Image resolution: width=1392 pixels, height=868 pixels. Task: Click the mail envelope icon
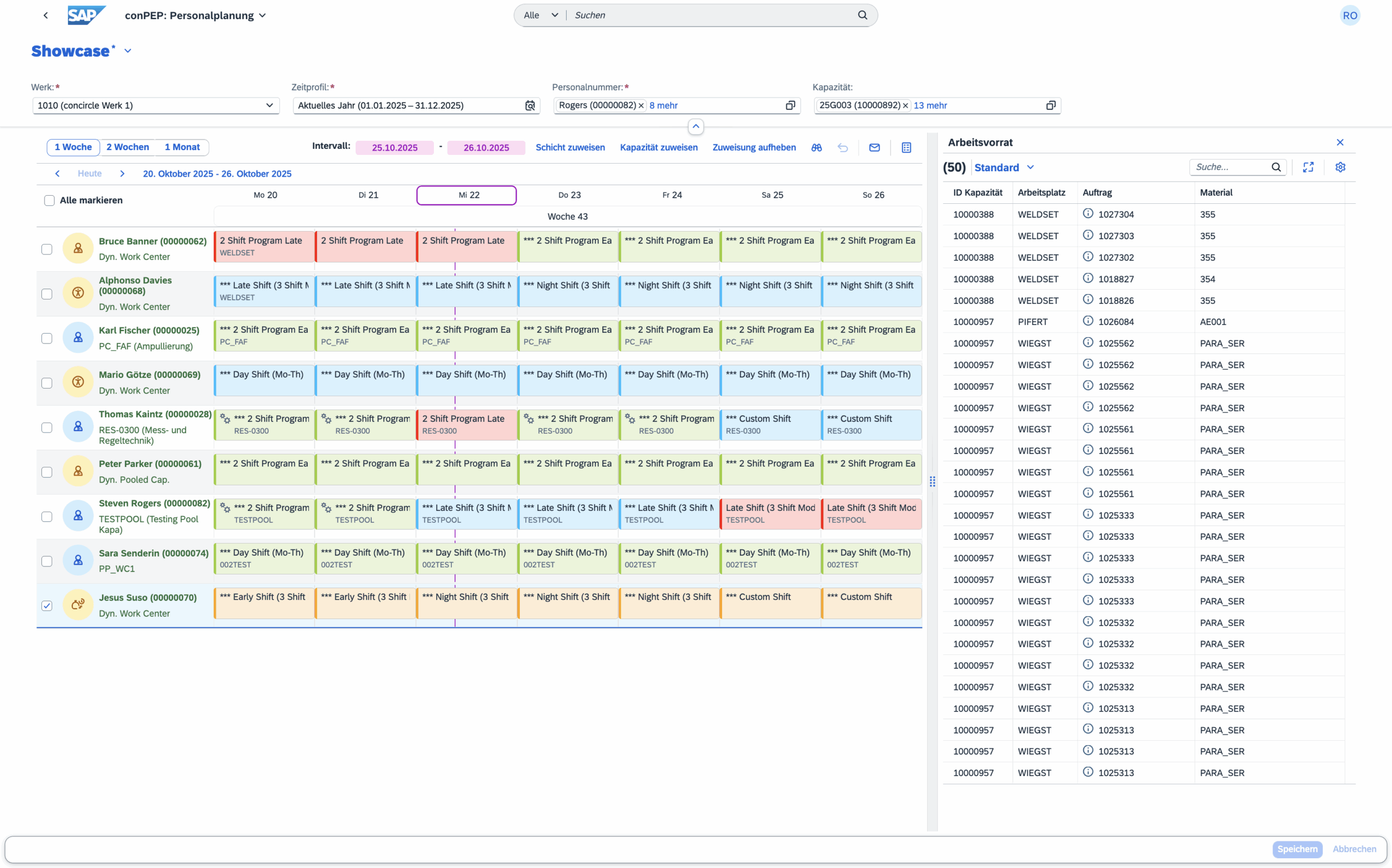tap(874, 147)
